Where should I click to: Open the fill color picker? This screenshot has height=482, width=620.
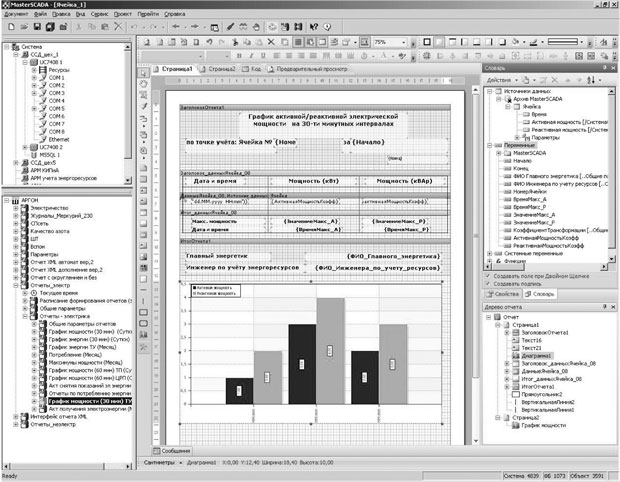pos(518,42)
